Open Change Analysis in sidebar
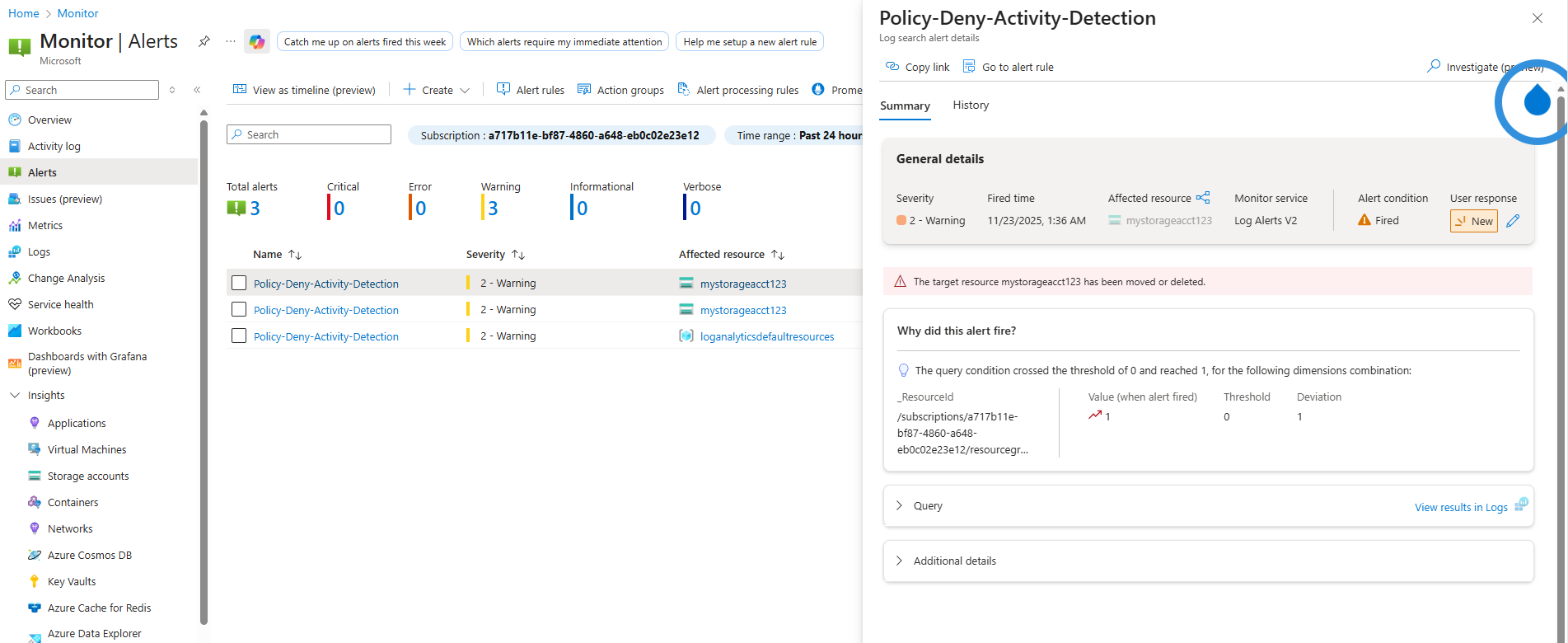This screenshot has height=643, width=1568. (x=66, y=278)
